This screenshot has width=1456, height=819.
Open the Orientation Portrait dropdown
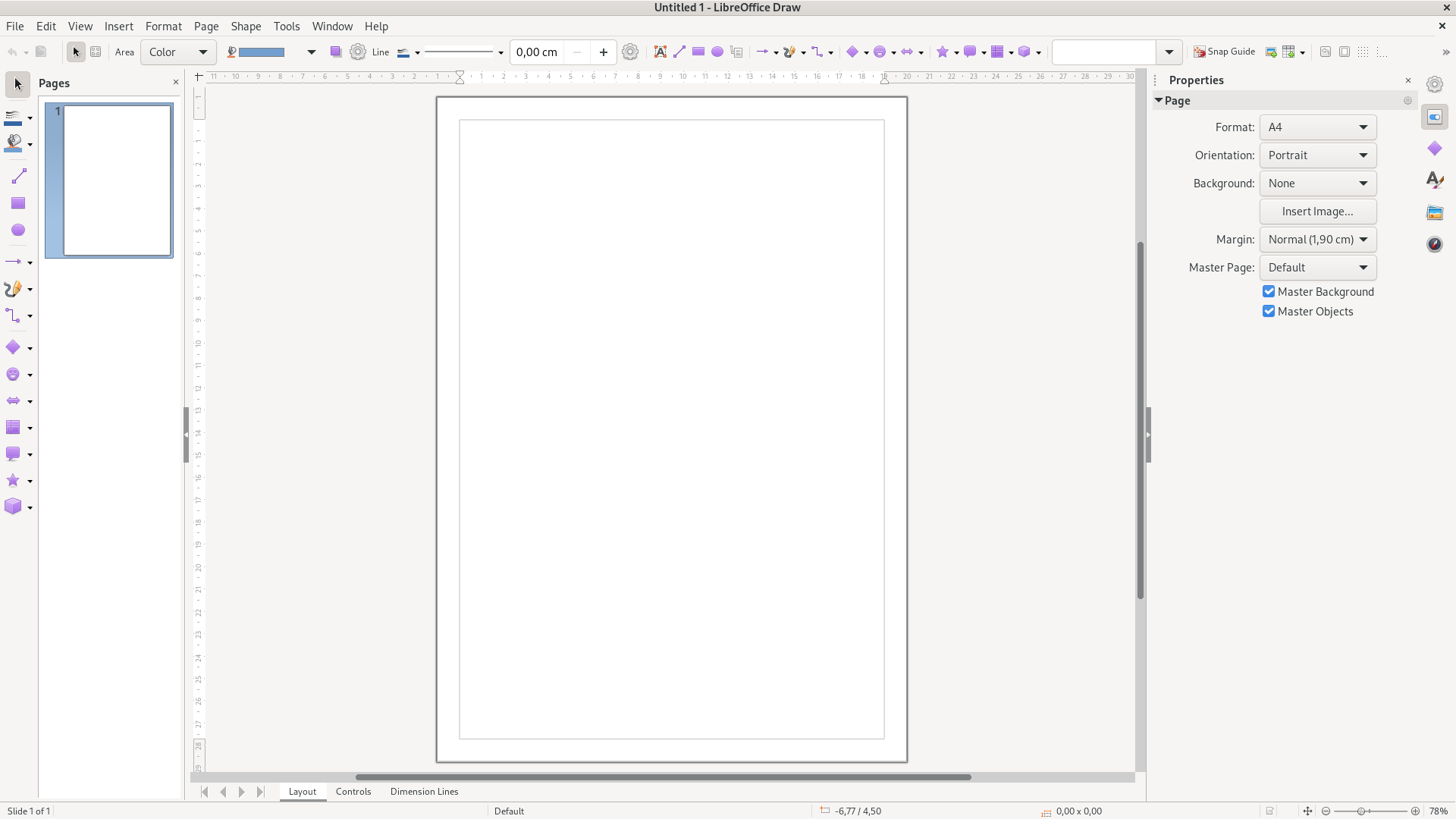click(x=1317, y=155)
